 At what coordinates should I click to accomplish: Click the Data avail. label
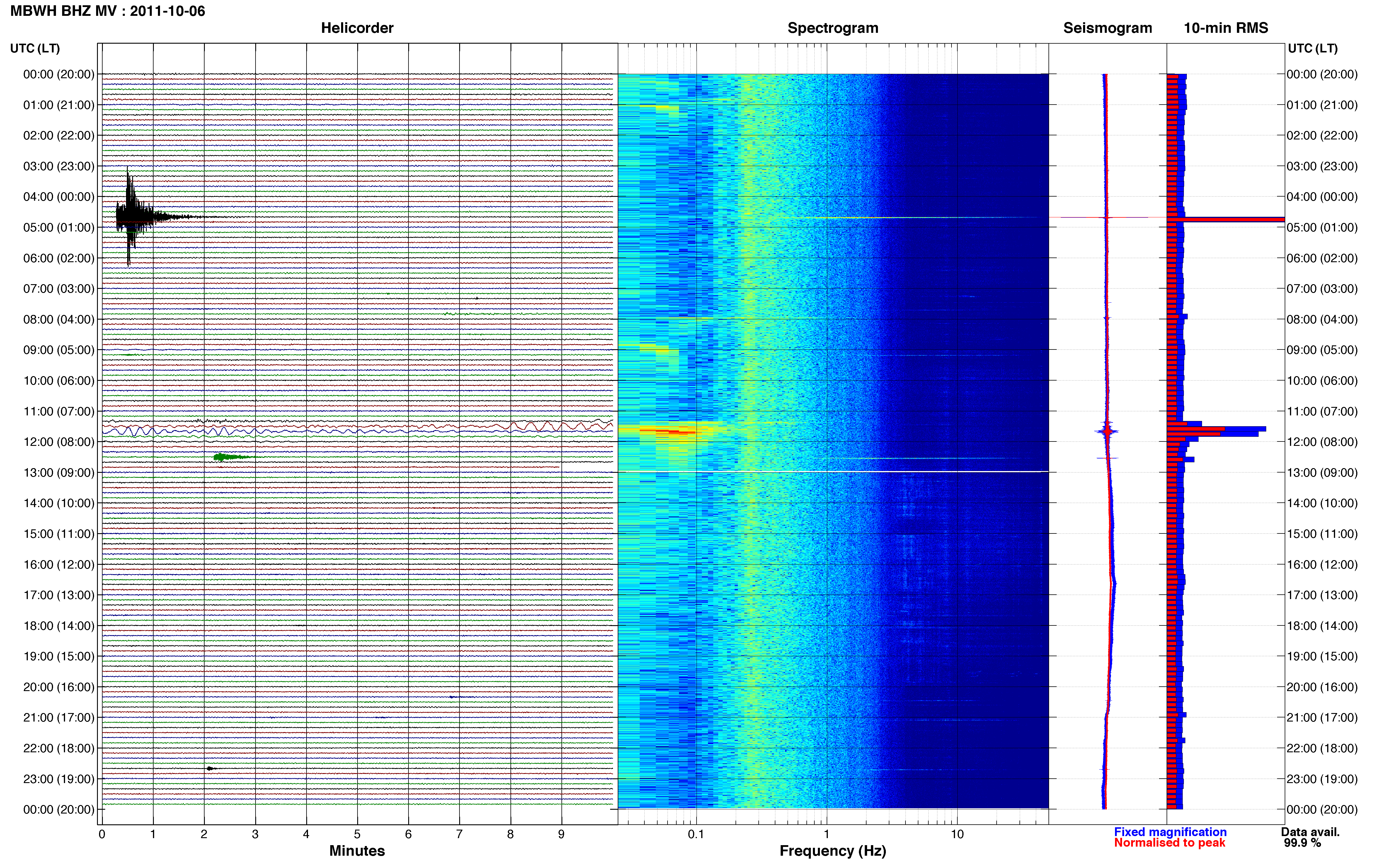(x=1310, y=832)
